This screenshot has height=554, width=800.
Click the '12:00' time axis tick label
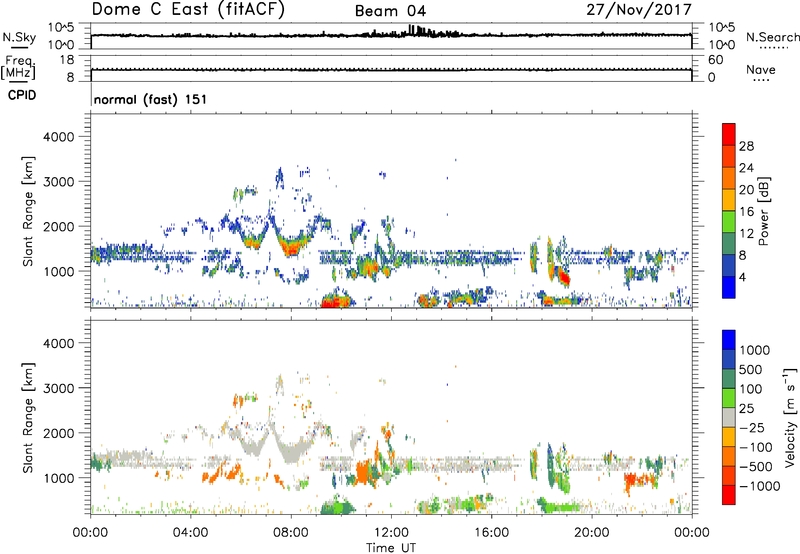[x=391, y=533]
